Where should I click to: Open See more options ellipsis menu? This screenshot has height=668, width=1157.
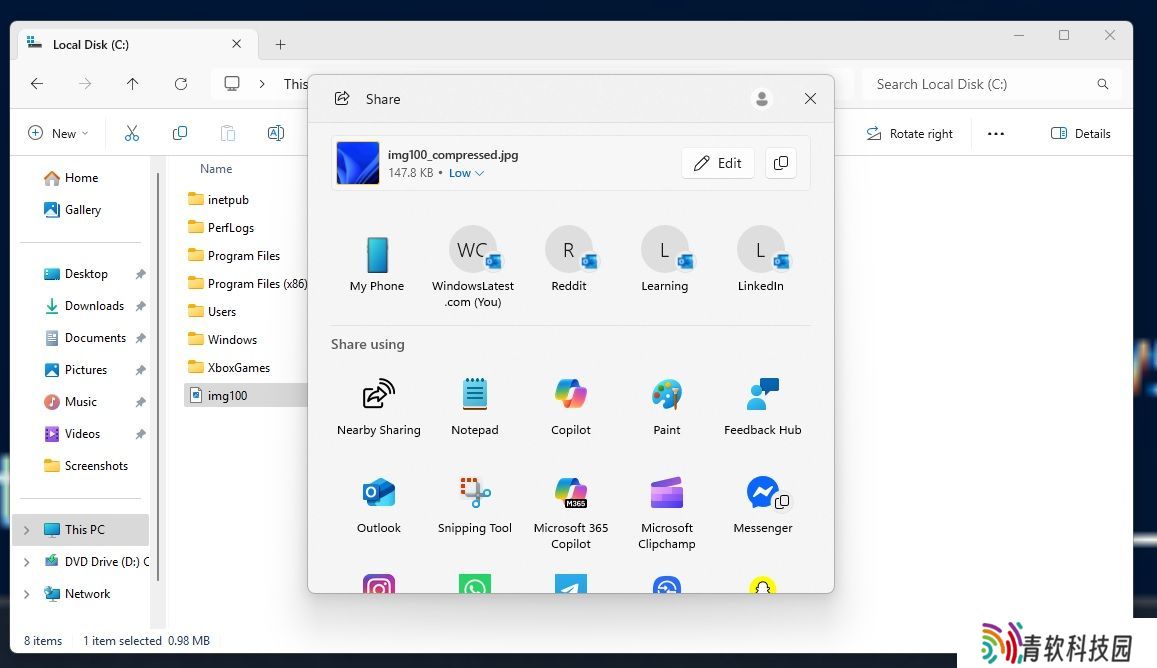click(995, 133)
